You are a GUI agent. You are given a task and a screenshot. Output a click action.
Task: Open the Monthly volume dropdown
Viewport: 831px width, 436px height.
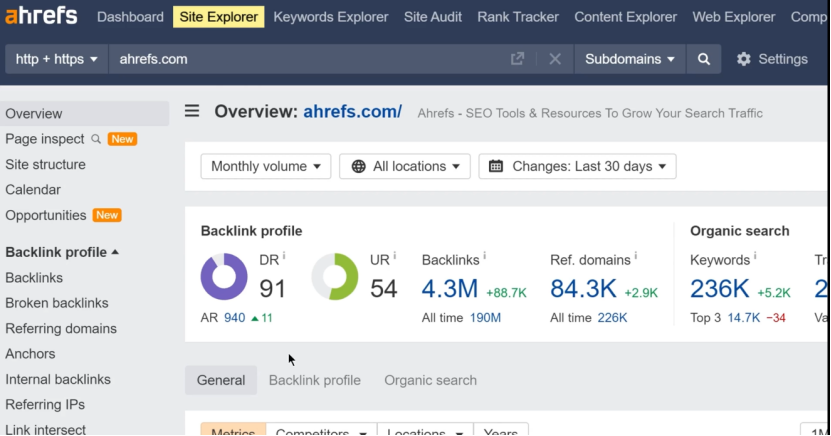[266, 166]
